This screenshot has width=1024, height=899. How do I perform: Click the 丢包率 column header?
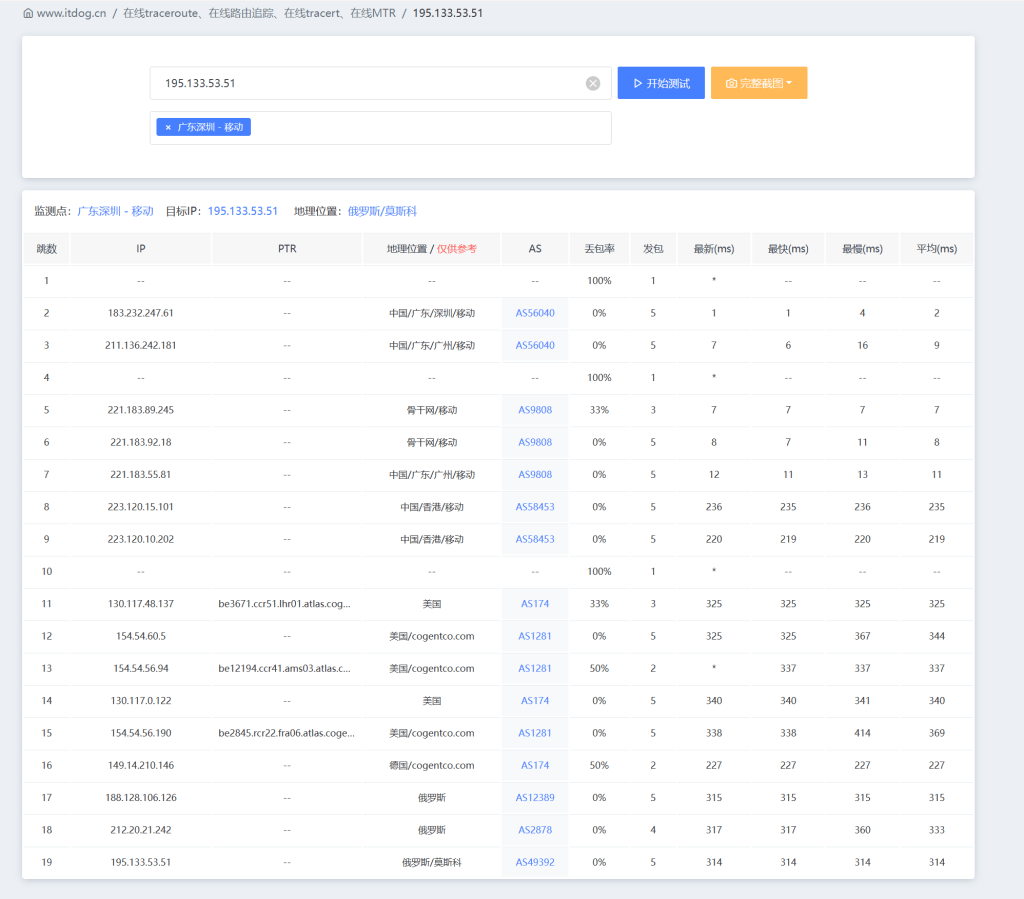(x=599, y=249)
